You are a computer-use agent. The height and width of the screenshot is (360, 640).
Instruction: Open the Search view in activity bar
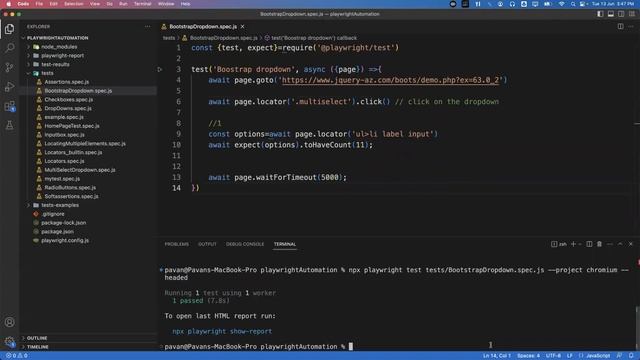(9, 48)
